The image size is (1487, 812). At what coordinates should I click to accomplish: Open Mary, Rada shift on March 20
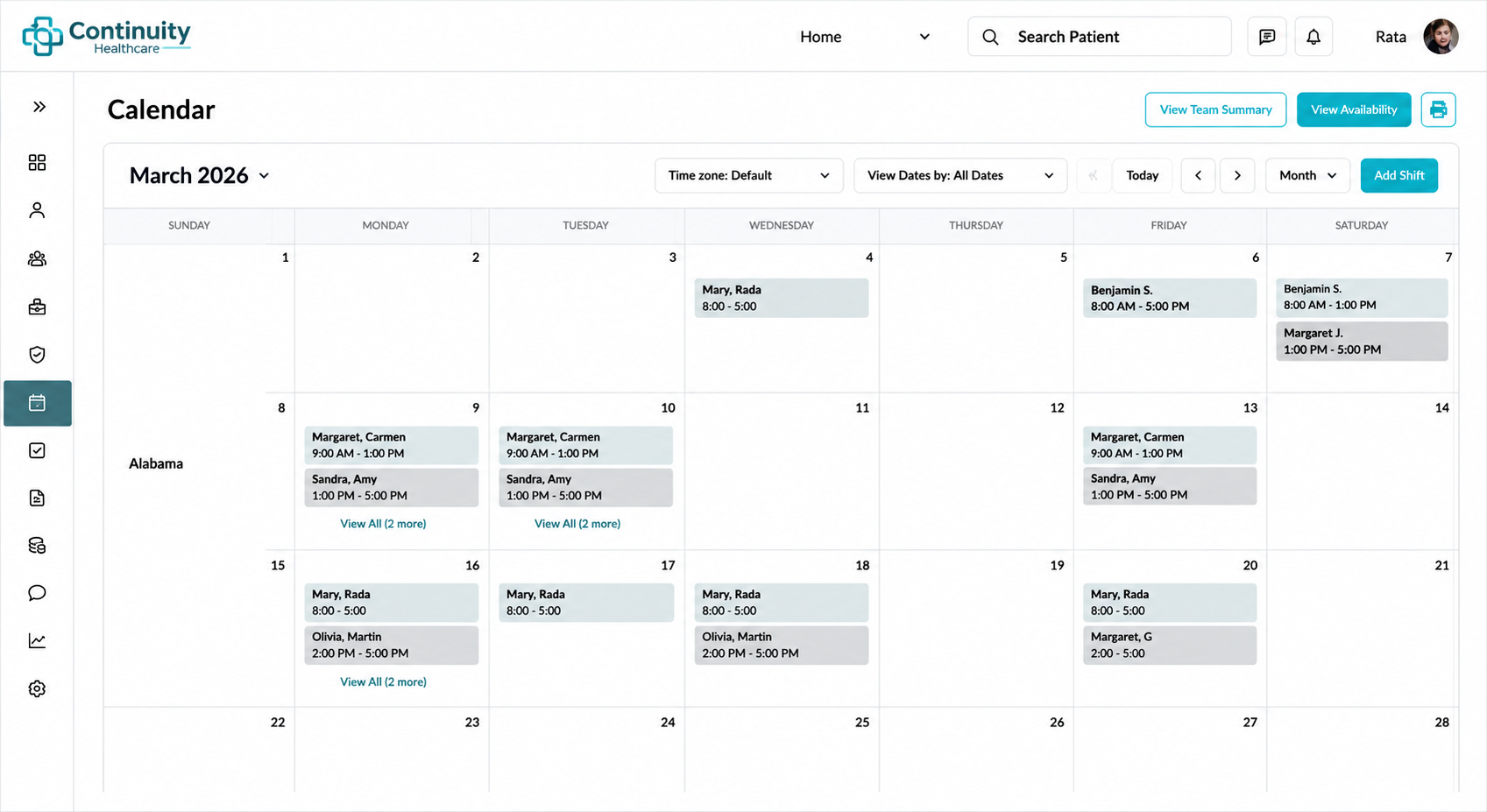(x=1170, y=603)
